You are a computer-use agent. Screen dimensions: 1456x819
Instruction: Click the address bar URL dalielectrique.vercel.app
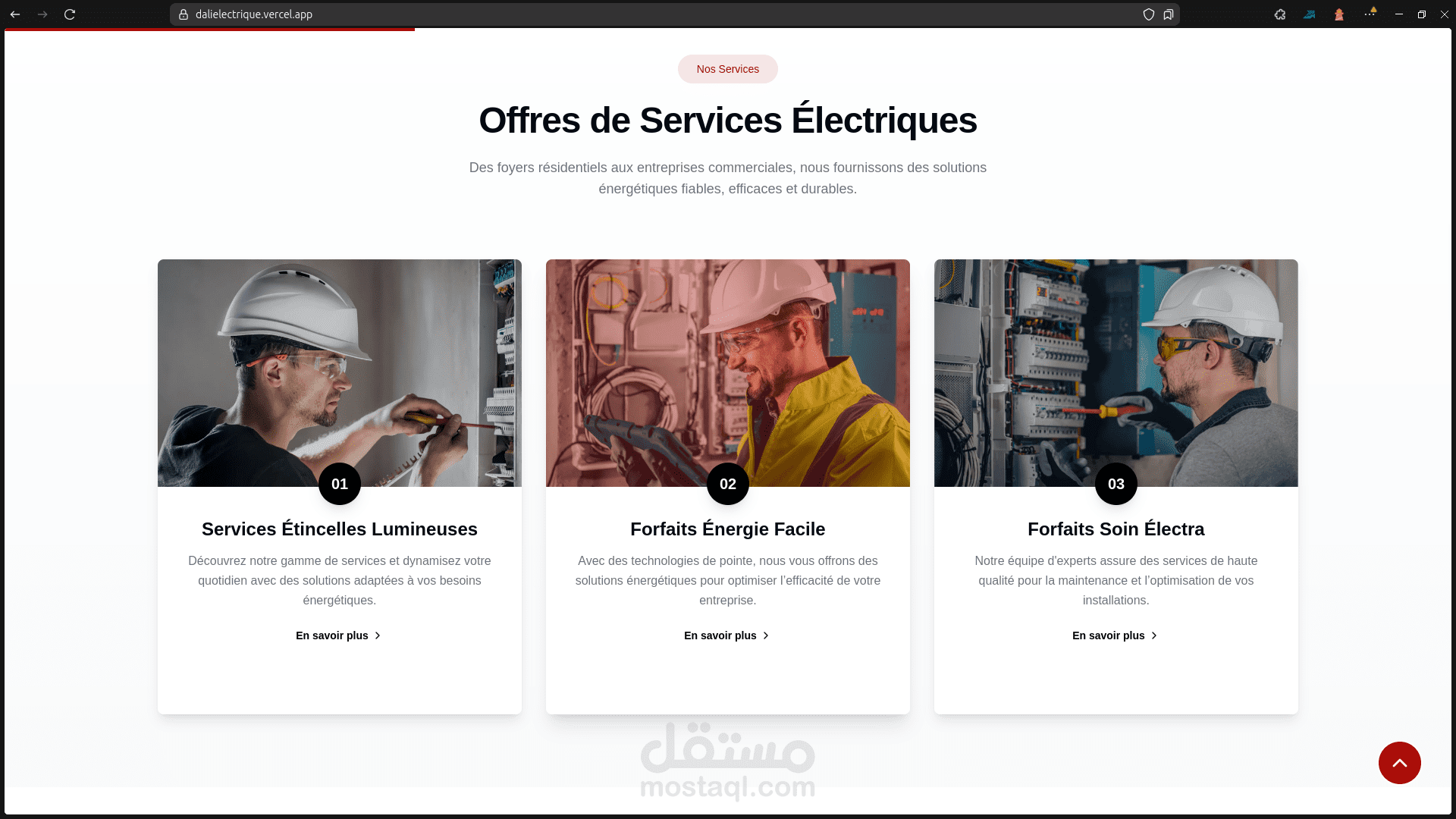(x=254, y=14)
